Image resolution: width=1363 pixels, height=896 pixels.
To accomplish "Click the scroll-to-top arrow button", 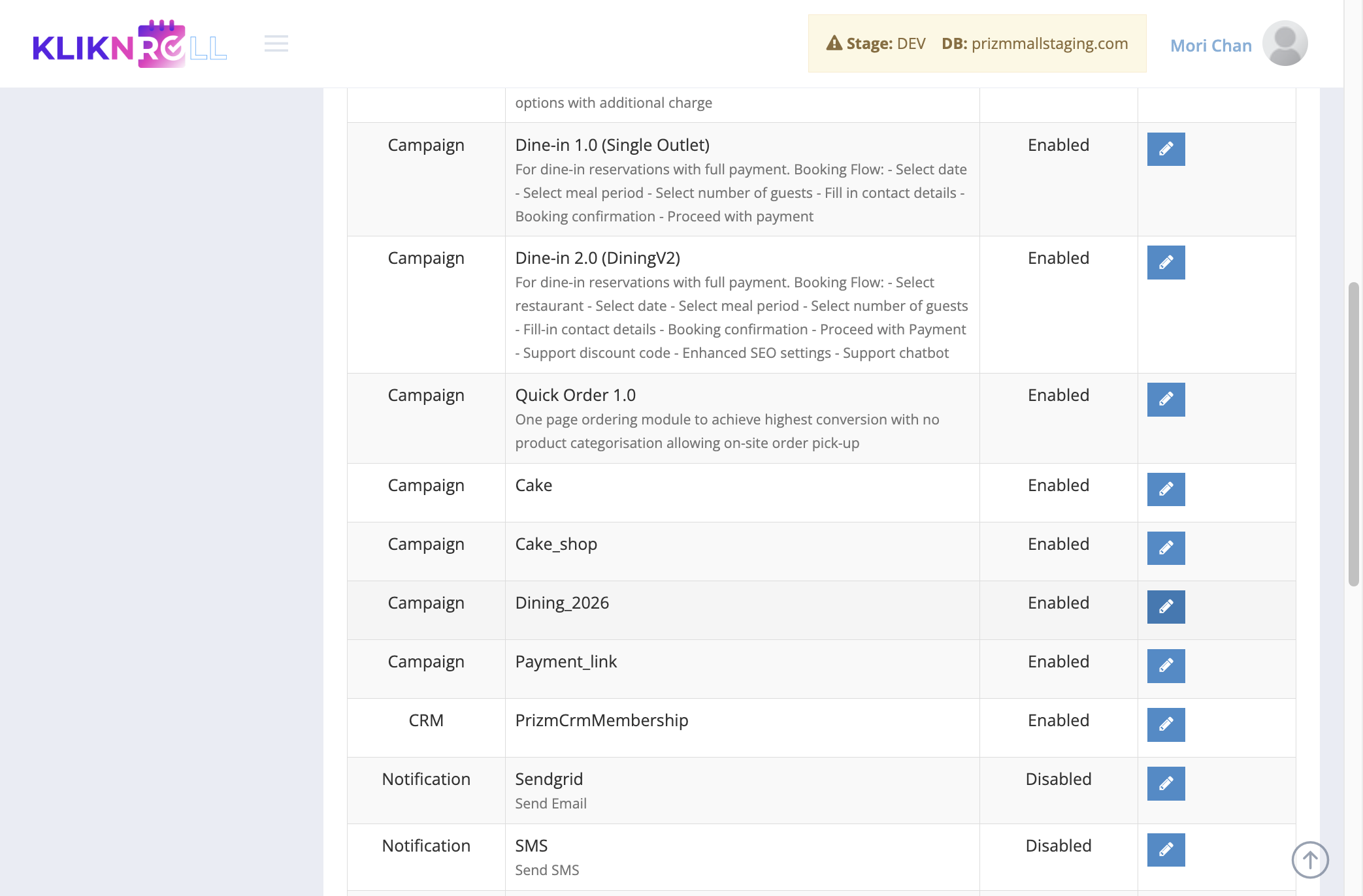I will [x=1310, y=859].
